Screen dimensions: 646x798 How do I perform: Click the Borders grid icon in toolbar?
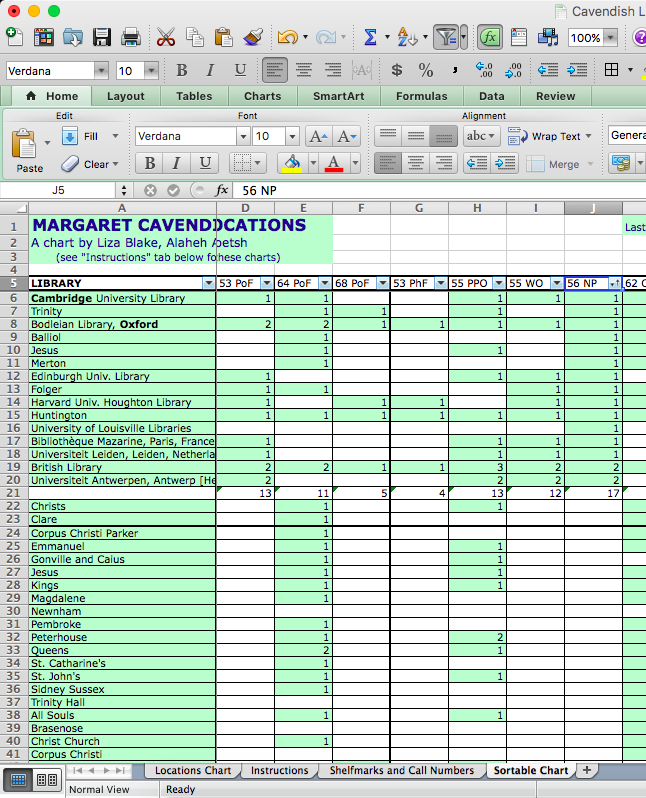pyautogui.click(x=611, y=70)
